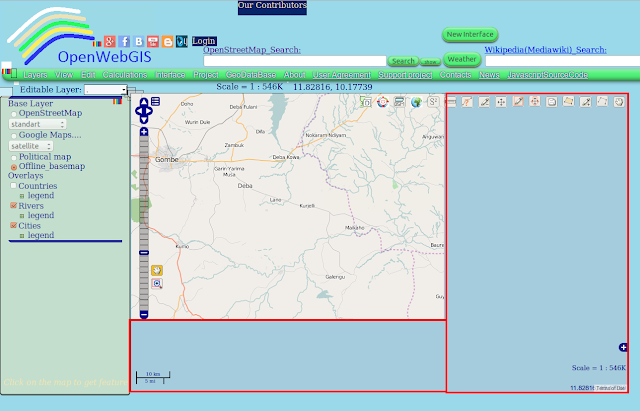The image size is (640, 411).
Task: Open the Facebook page icon
Action: [x=124, y=41]
